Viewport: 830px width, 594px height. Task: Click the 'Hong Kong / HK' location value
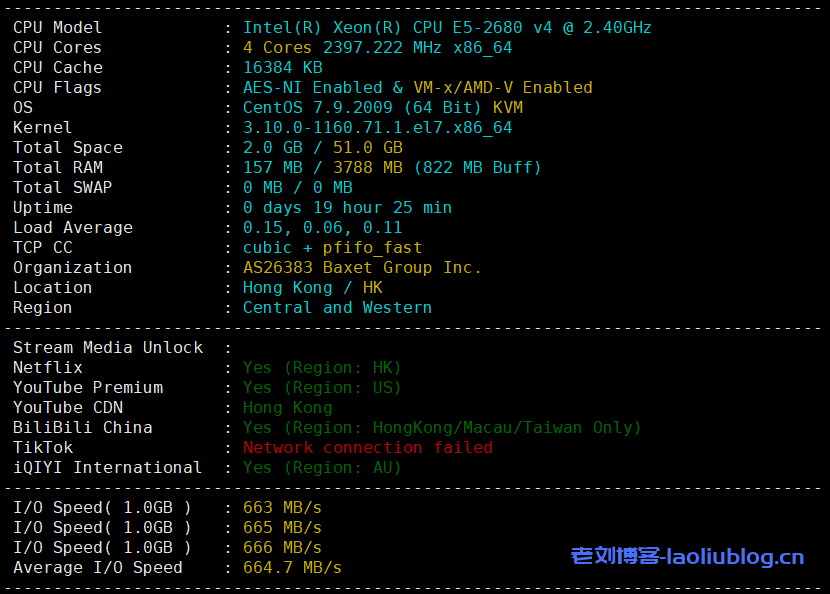click(312, 288)
